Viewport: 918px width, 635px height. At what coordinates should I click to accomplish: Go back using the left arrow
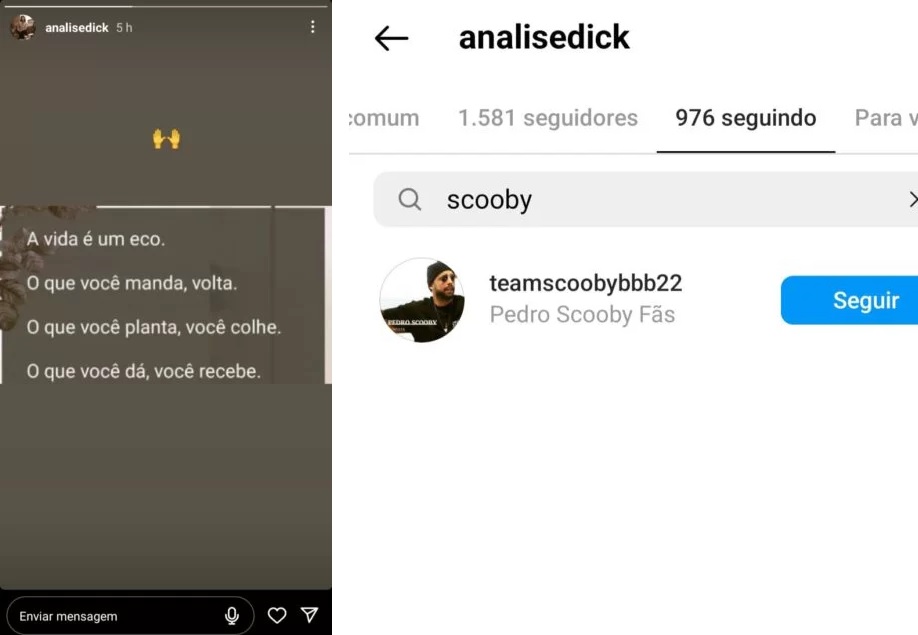click(x=391, y=39)
